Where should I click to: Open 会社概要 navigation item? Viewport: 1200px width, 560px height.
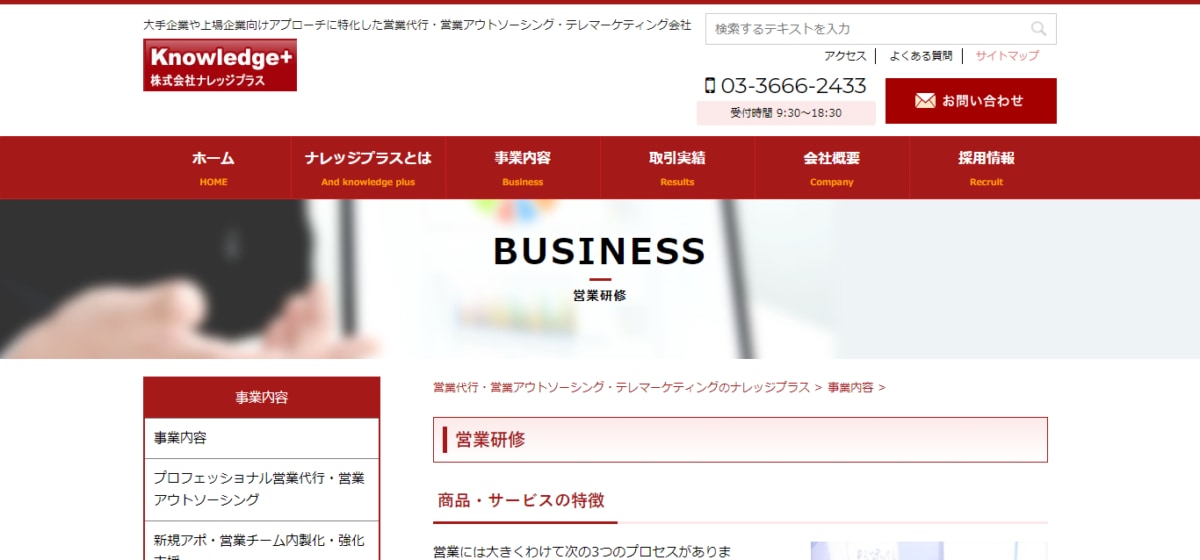[831, 167]
